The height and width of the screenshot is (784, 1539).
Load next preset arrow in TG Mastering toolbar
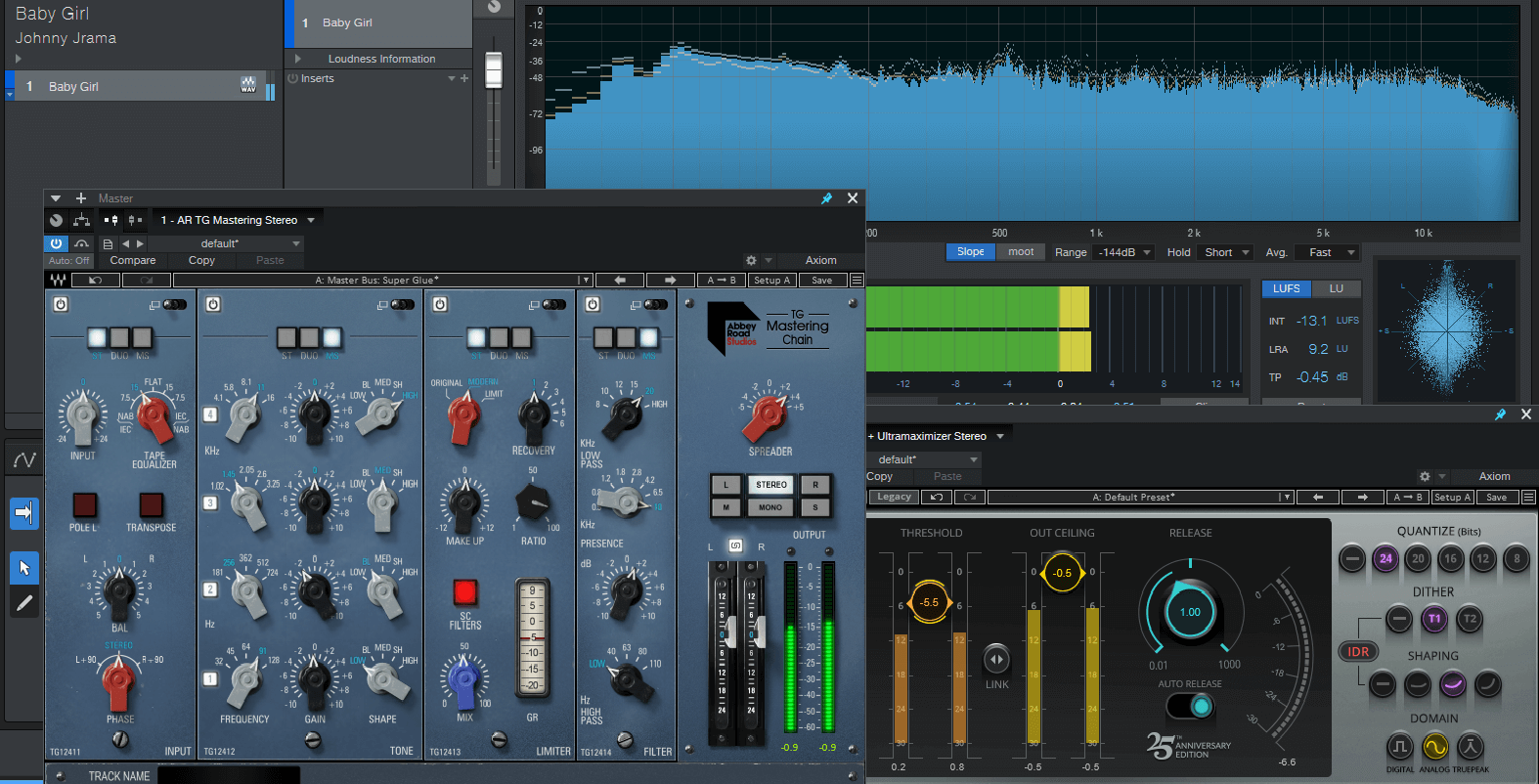670,281
